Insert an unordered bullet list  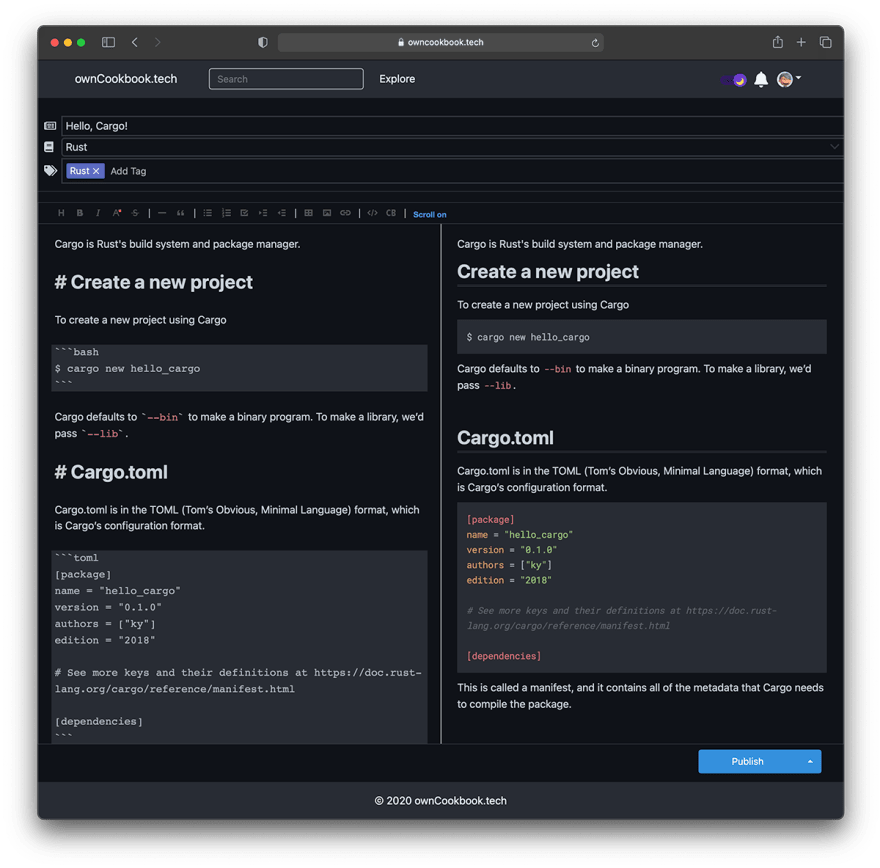click(x=208, y=213)
